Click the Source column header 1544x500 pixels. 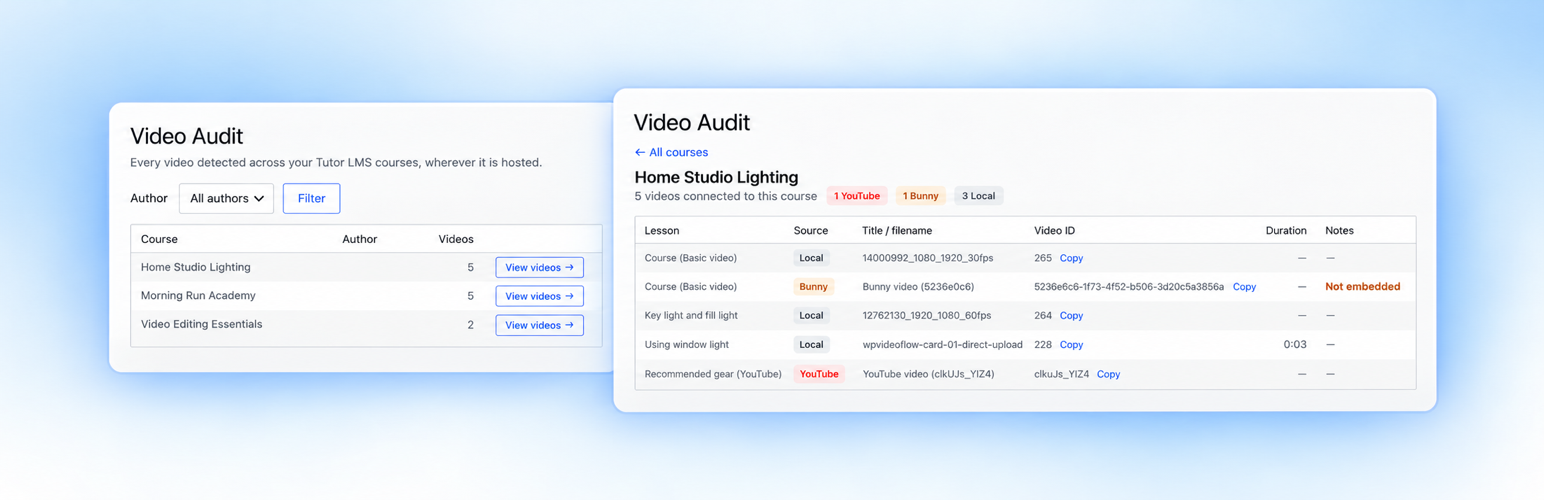tap(811, 230)
